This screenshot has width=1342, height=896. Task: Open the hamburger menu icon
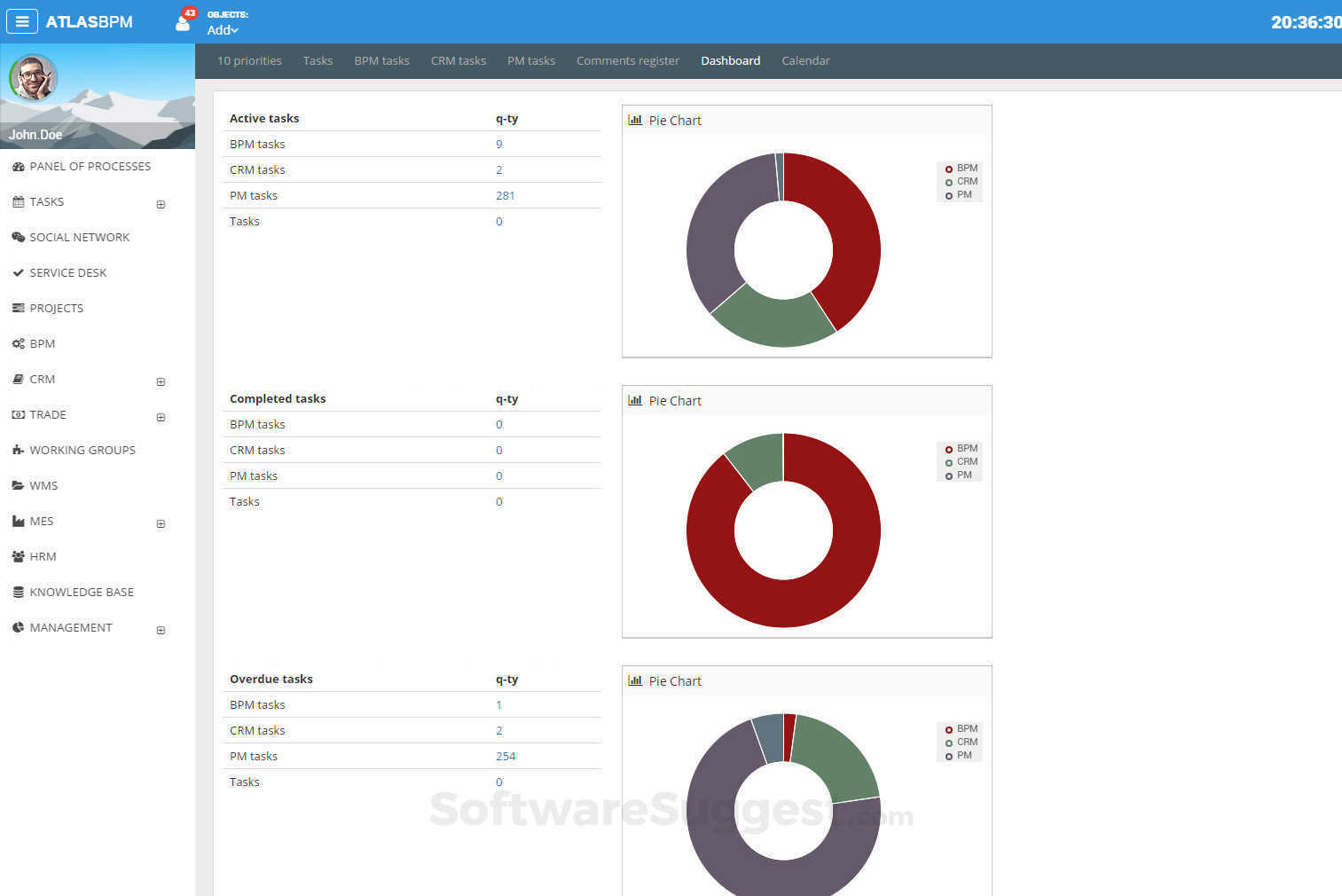(x=21, y=21)
